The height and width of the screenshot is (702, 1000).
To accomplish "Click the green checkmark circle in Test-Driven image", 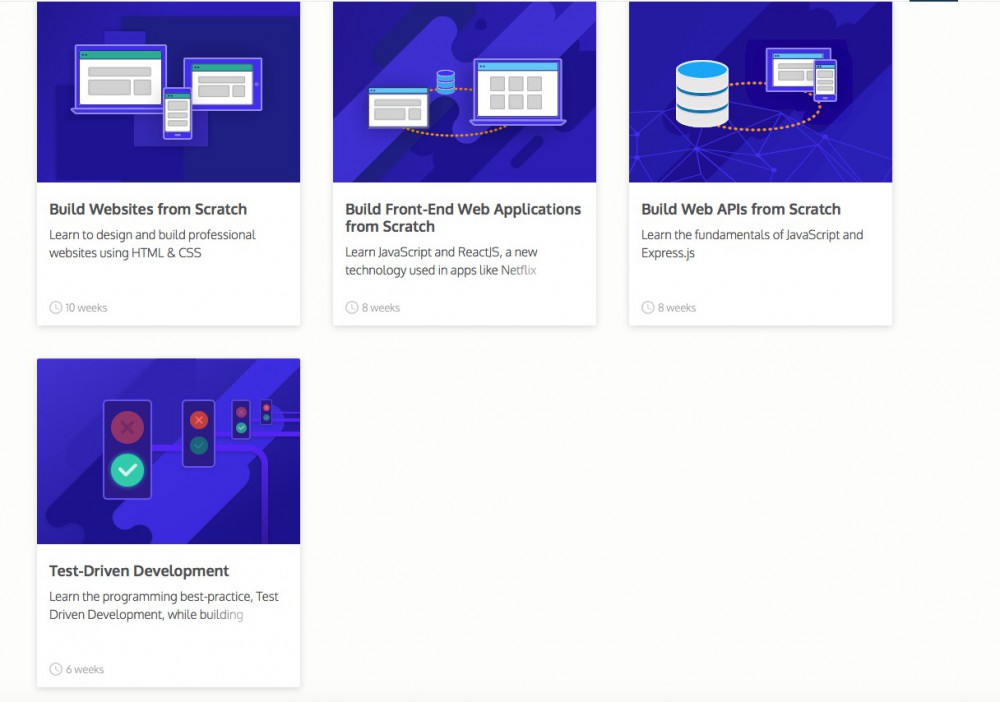I will tap(127, 469).
